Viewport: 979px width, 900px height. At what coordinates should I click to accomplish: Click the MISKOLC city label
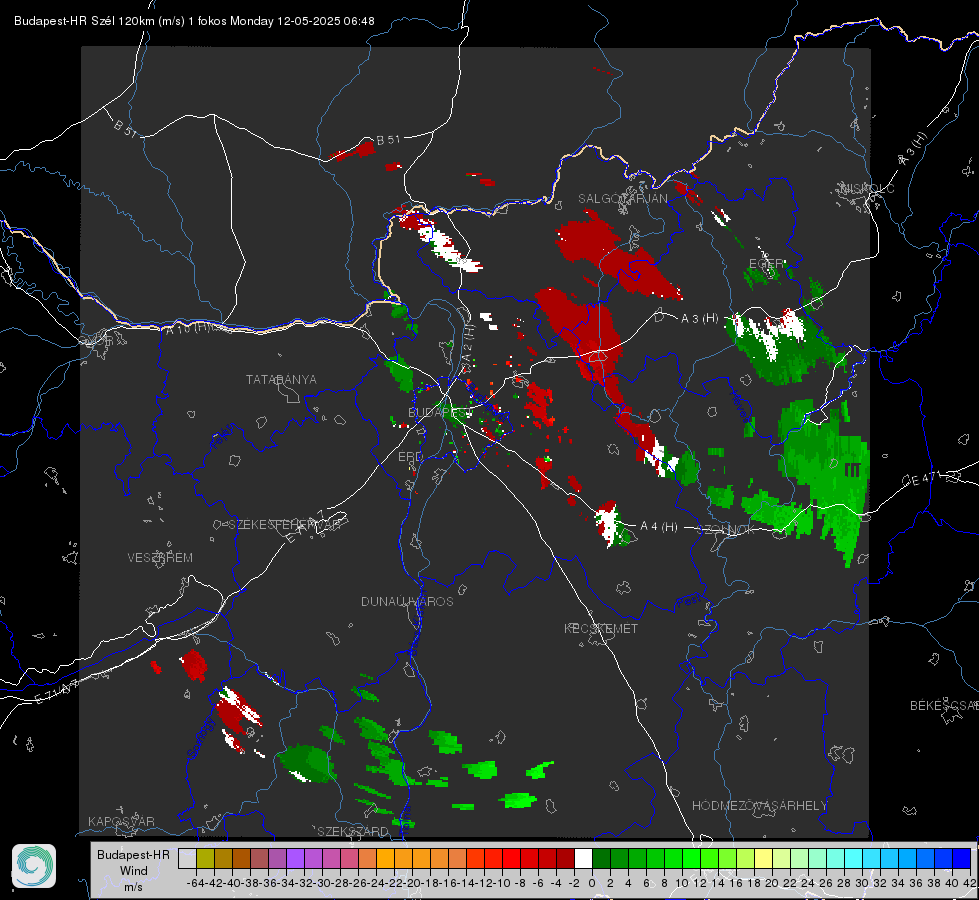867,189
